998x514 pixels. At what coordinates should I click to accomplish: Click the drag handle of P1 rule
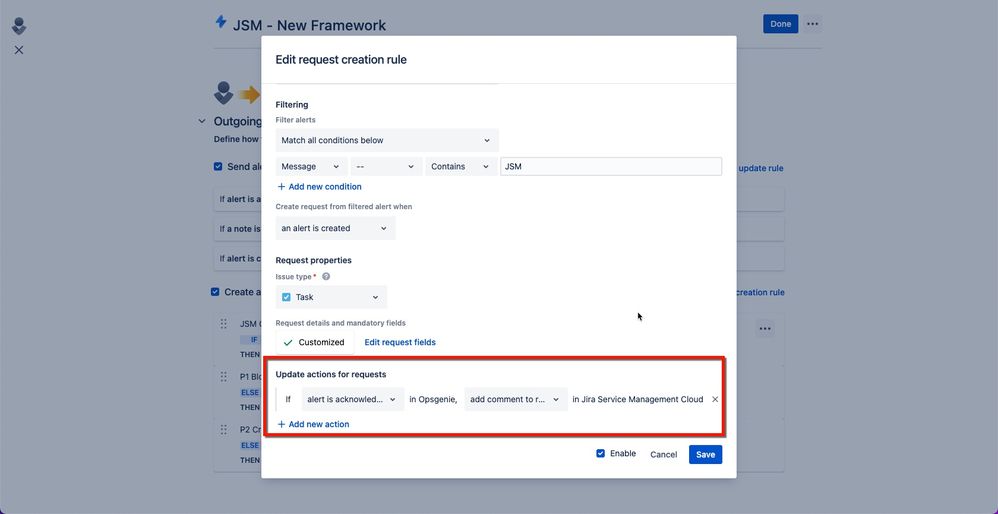tap(223, 377)
